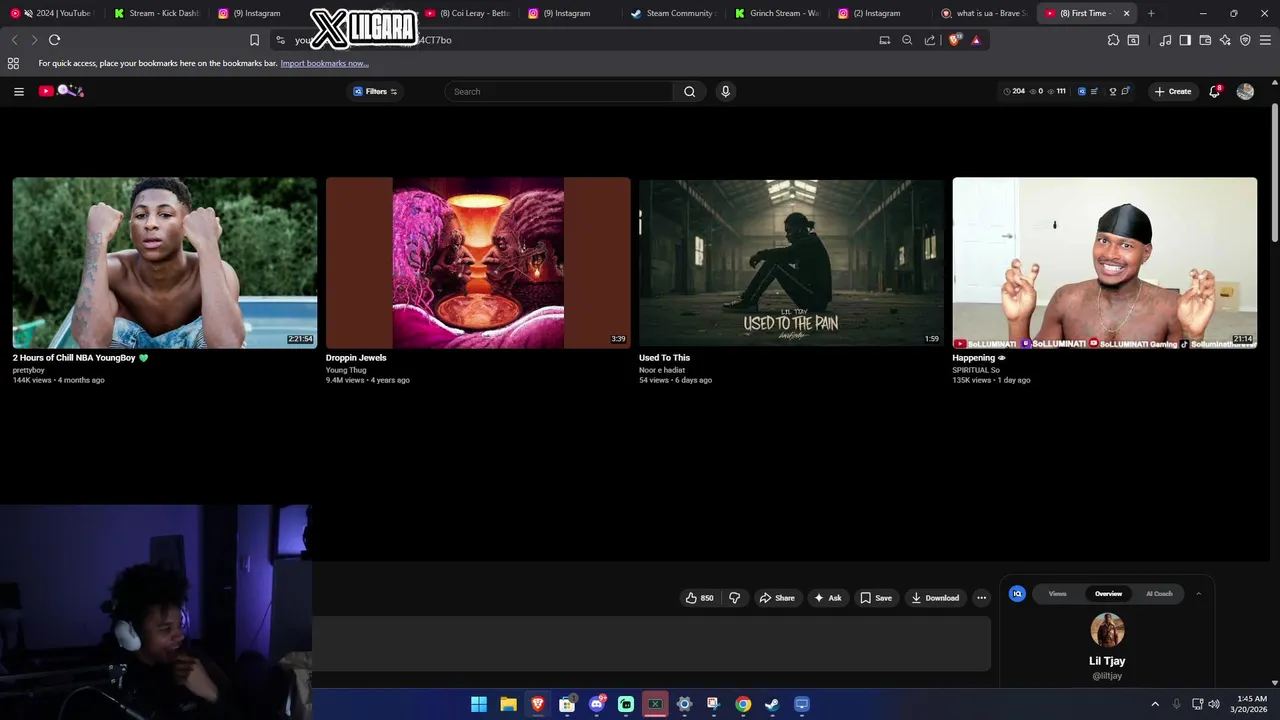Click the search magnifier button
Screen dimensions: 1280x720
click(689, 91)
